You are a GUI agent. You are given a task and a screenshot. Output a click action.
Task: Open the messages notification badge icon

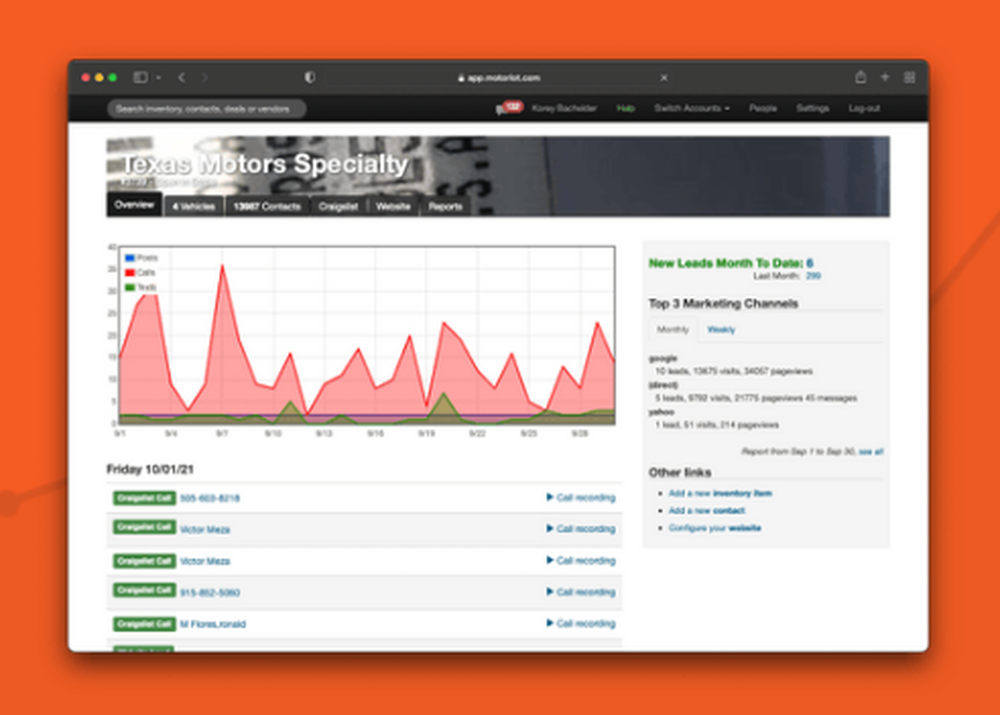tap(509, 108)
